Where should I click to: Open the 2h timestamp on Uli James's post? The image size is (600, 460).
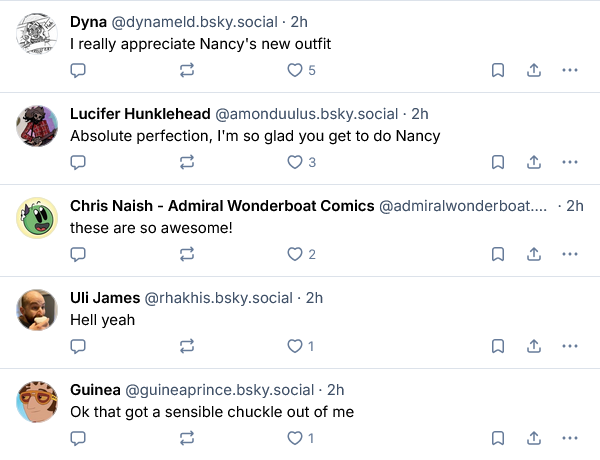pyautogui.click(x=314, y=297)
